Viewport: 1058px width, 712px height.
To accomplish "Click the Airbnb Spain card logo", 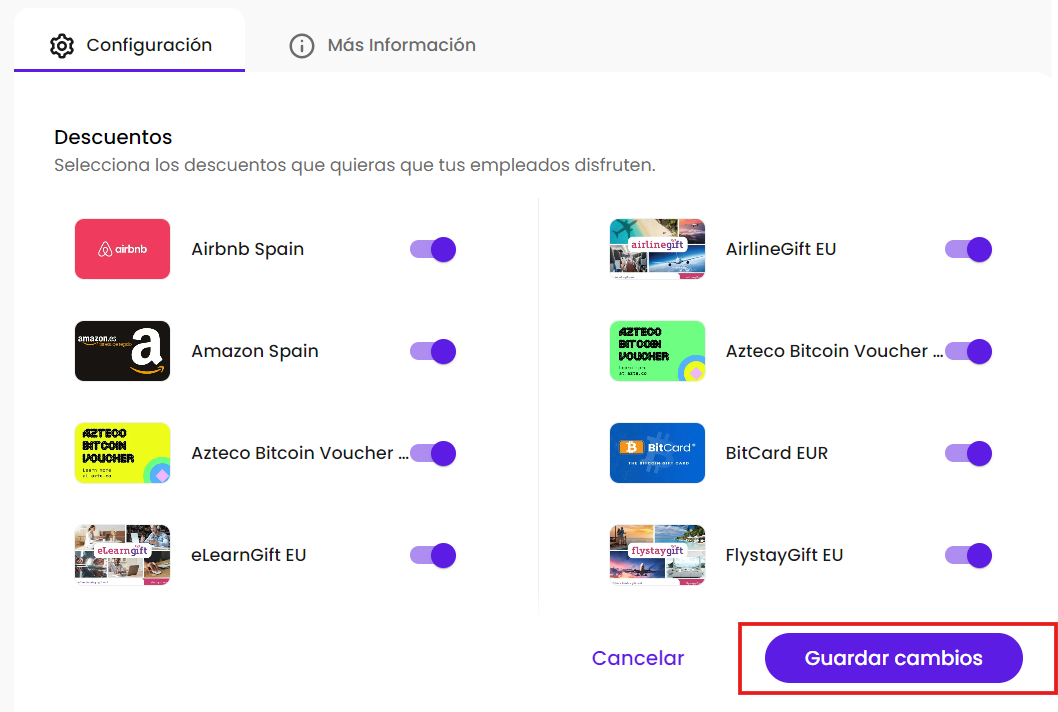I will [x=122, y=249].
